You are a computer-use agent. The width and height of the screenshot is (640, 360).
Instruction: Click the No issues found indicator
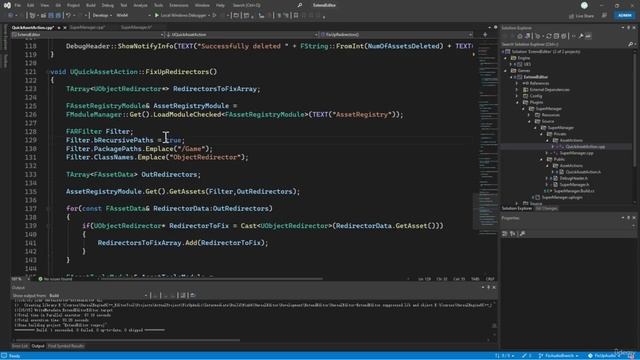click(55, 279)
